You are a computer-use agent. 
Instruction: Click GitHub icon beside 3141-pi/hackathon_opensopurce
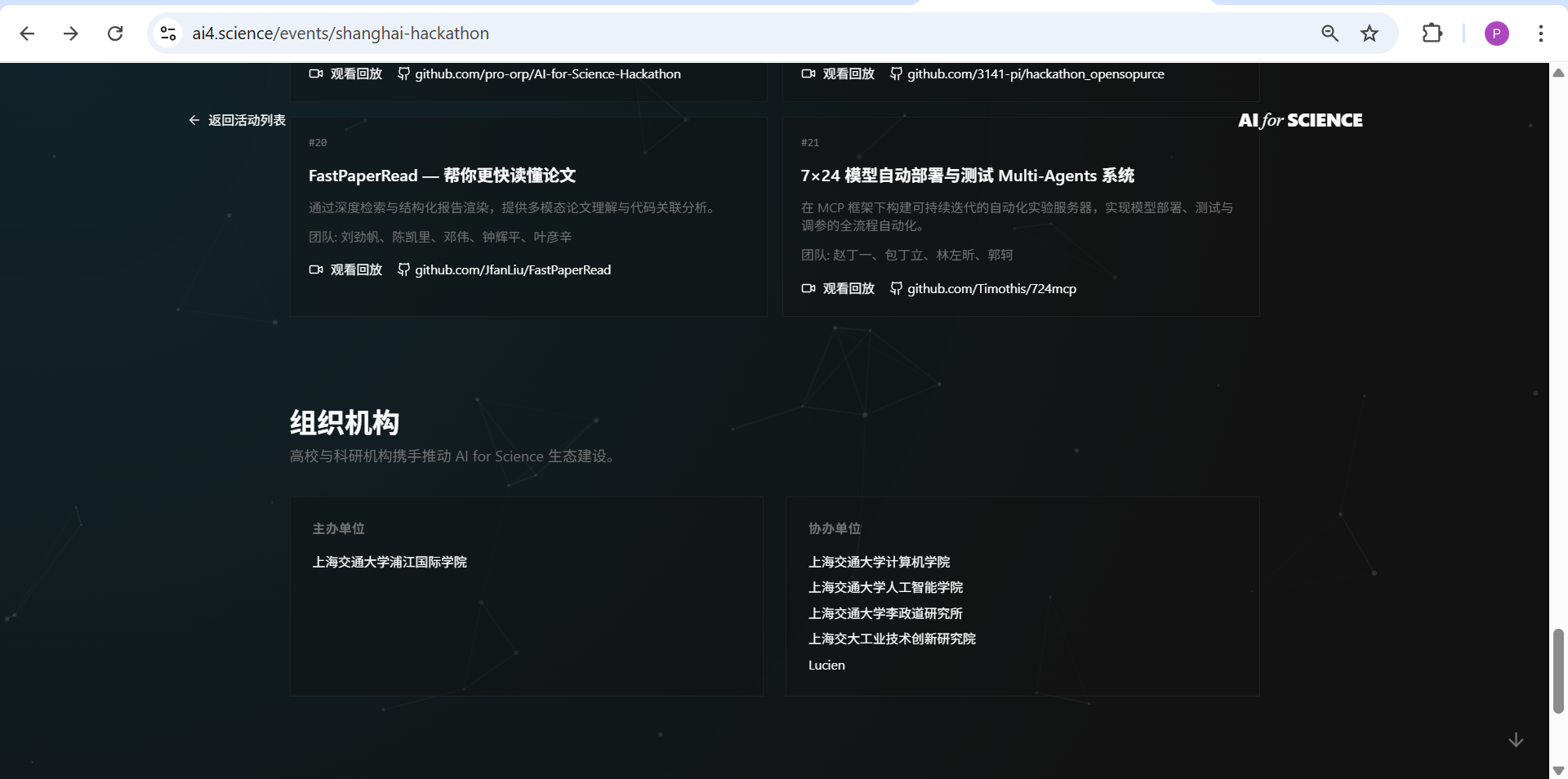[x=896, y=73]
